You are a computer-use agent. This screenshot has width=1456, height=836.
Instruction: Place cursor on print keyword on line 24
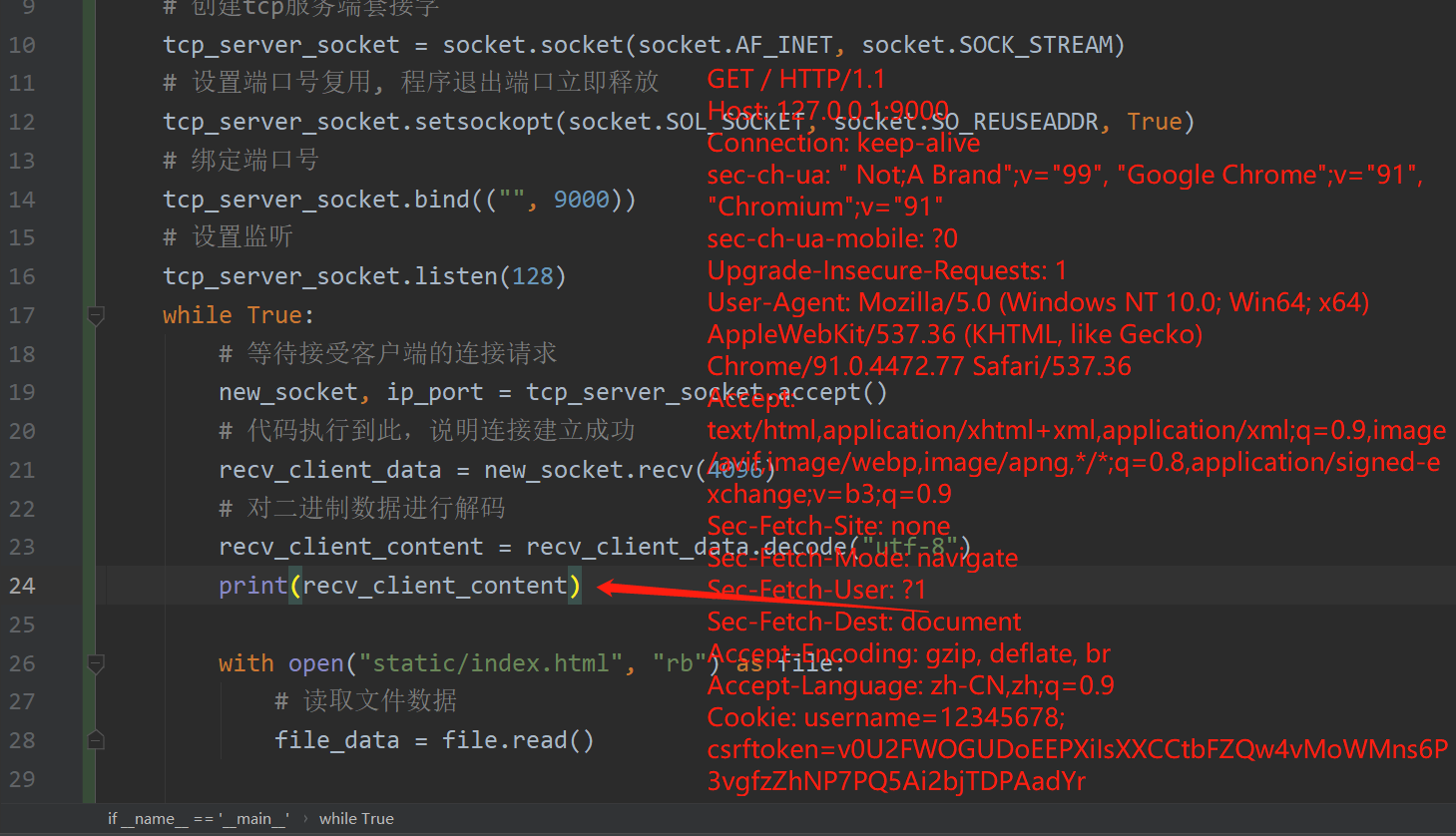pos(253,586)
